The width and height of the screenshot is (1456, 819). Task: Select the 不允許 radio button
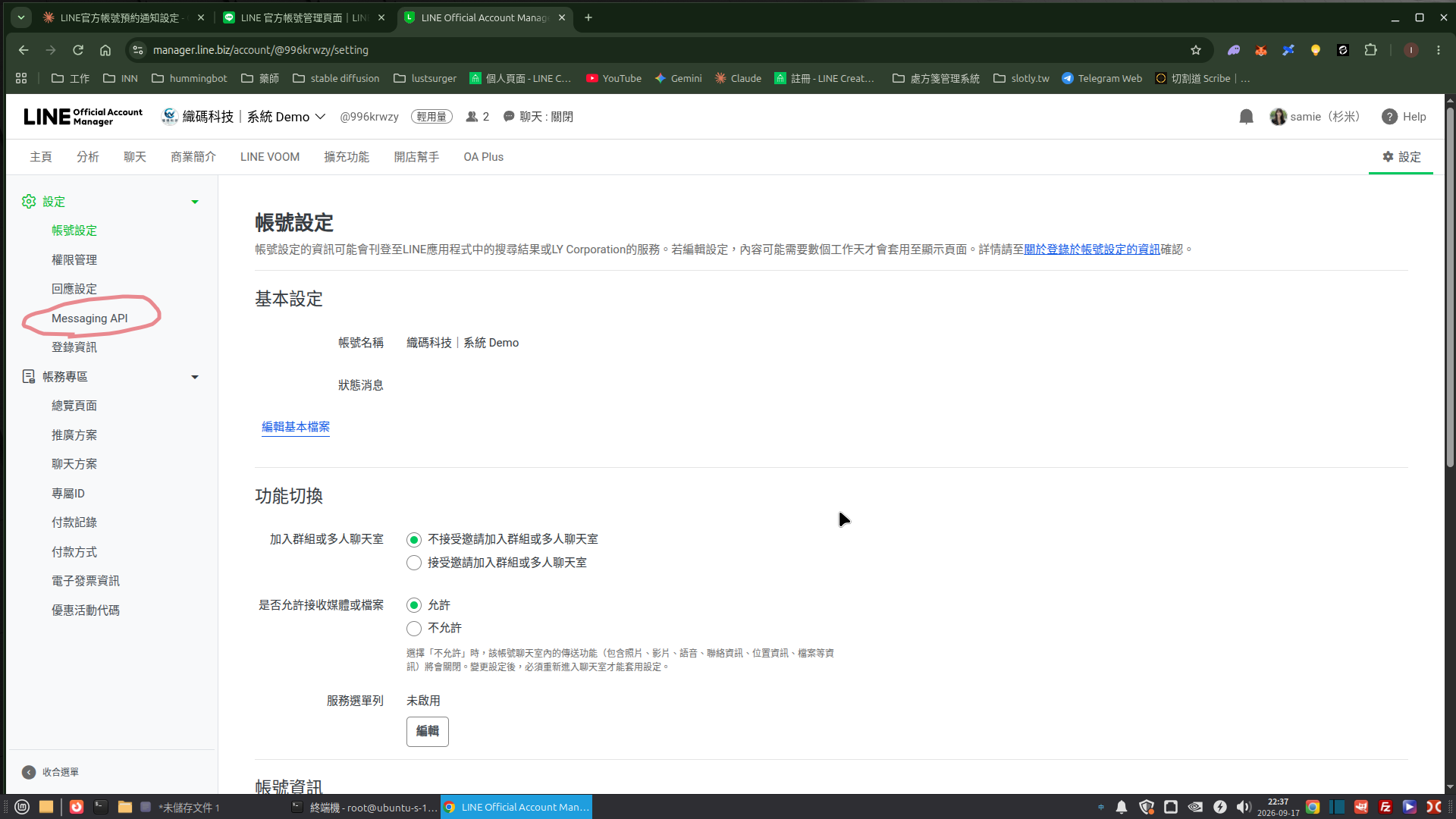pyautogui.click(x=414, y=629)
